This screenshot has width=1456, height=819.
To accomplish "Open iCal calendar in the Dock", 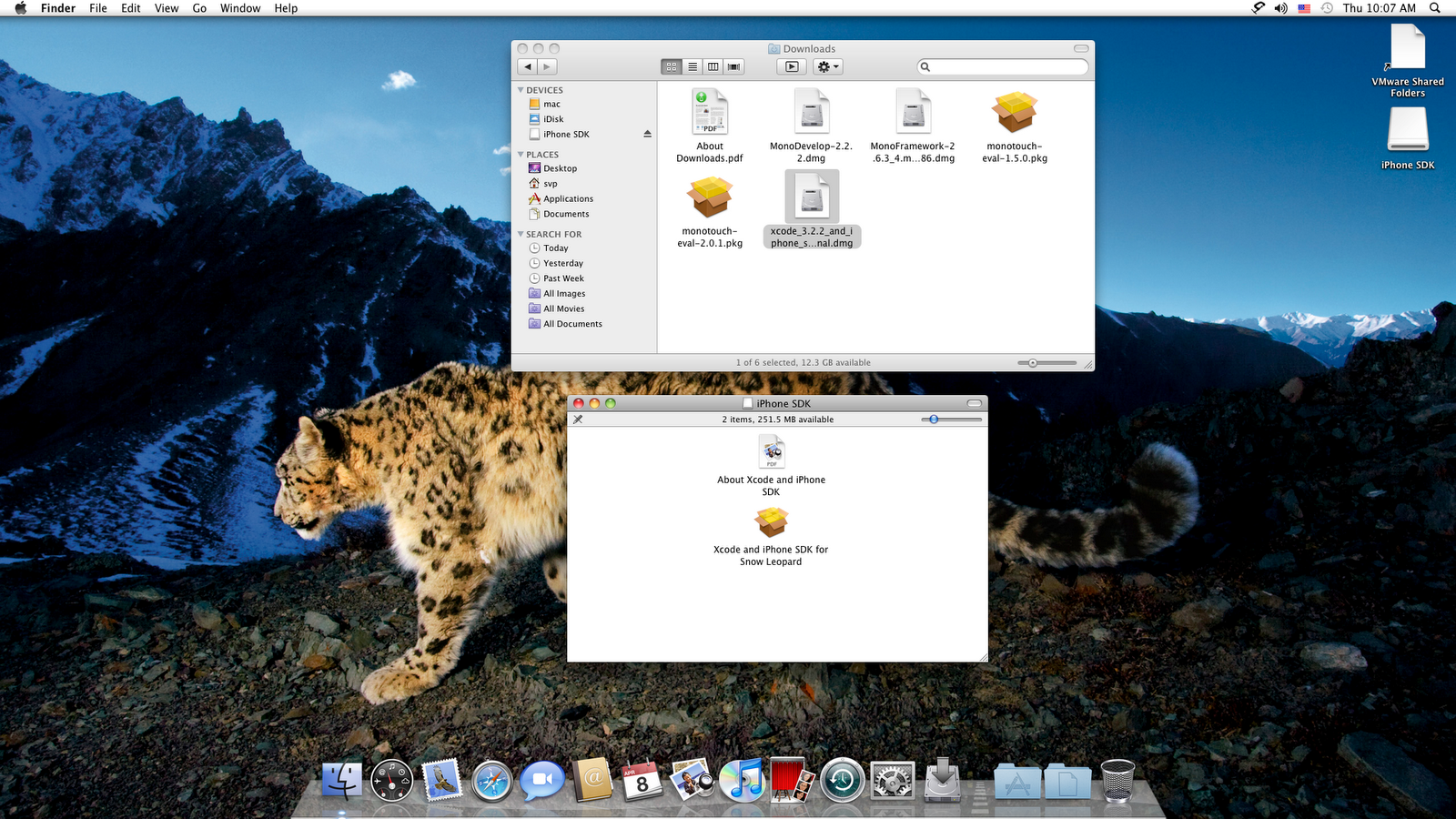I will tap(642, 781).
